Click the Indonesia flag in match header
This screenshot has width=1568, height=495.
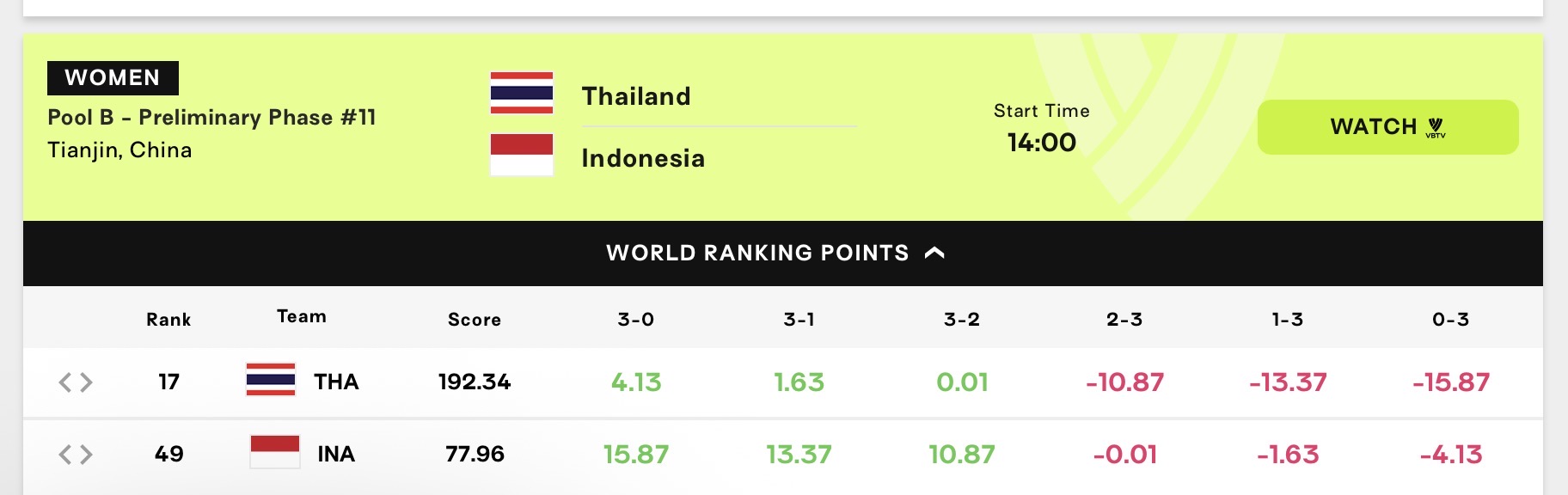(522, 155)
